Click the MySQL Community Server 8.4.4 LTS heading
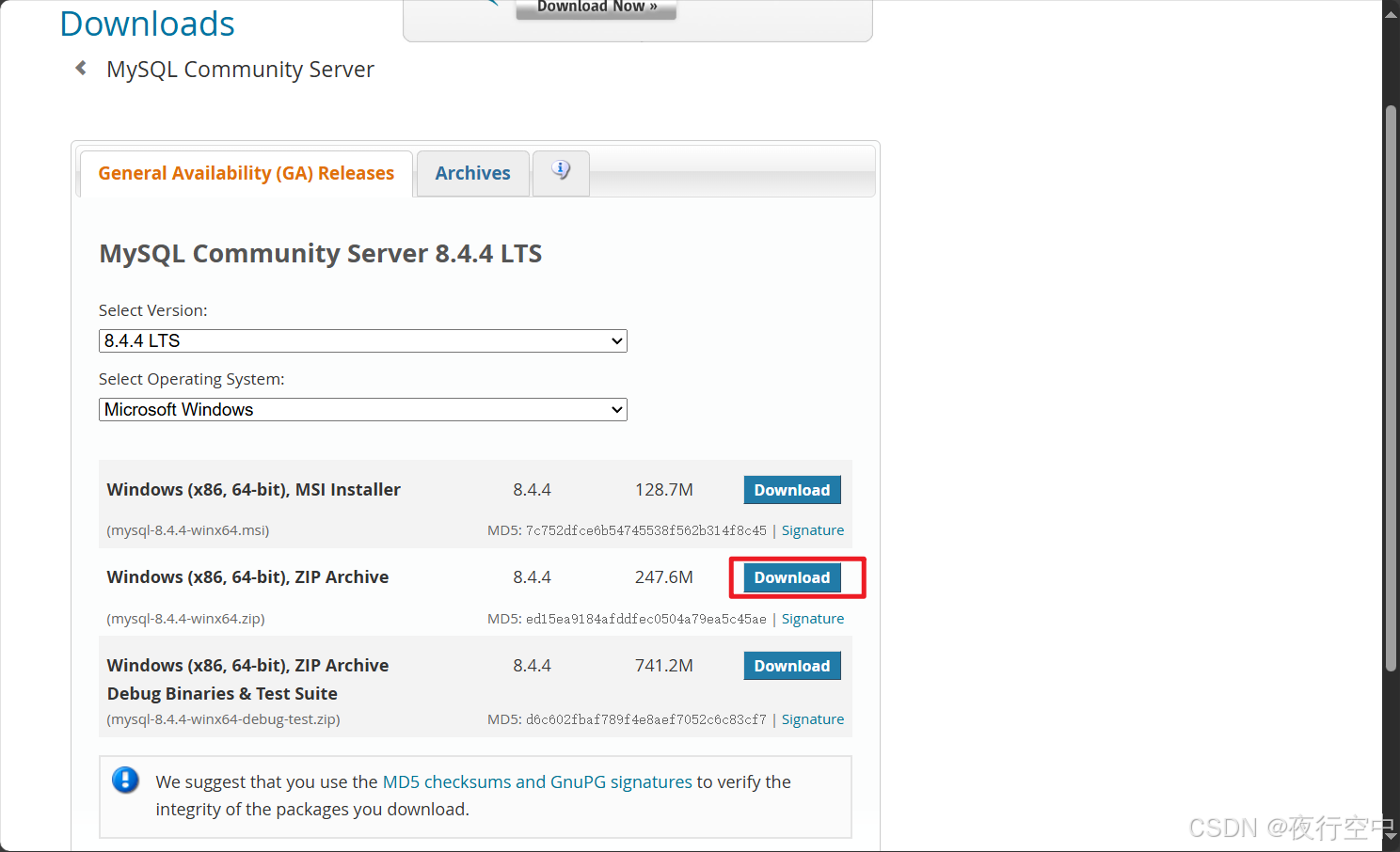The image size is (1400, 852). pos(321,254)
